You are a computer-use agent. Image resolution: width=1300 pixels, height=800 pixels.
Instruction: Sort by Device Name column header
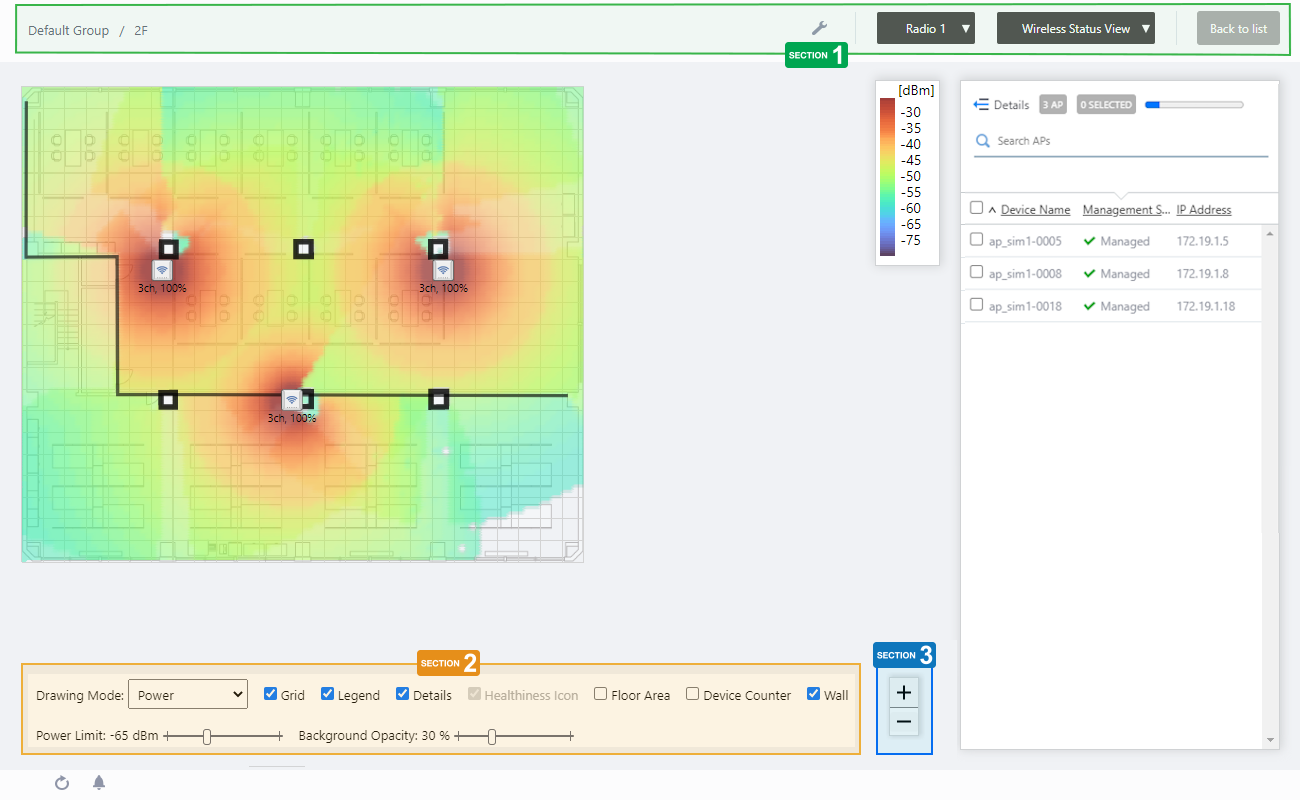point(1035,210)
